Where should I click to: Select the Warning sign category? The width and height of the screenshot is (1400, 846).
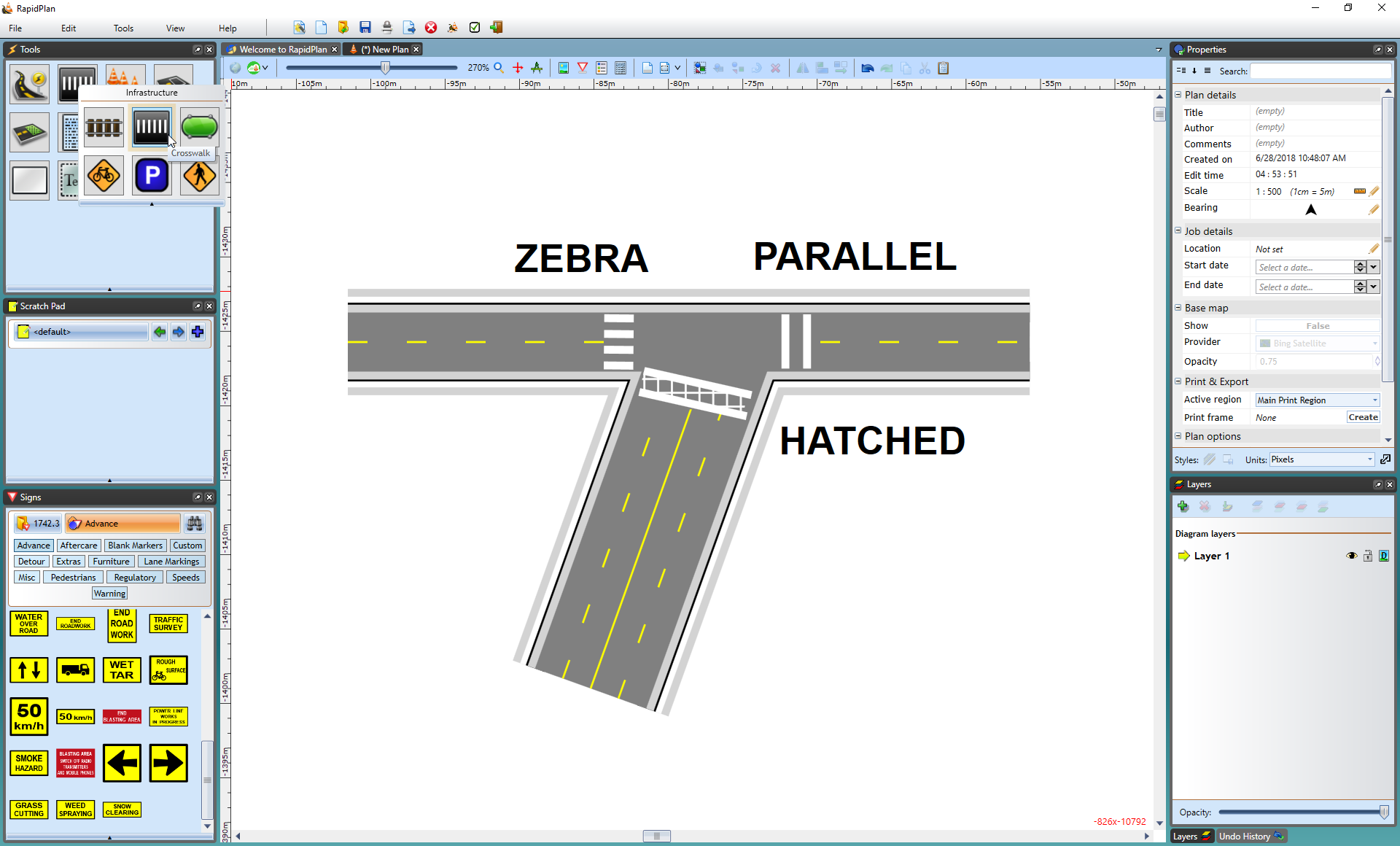(109, 594)
